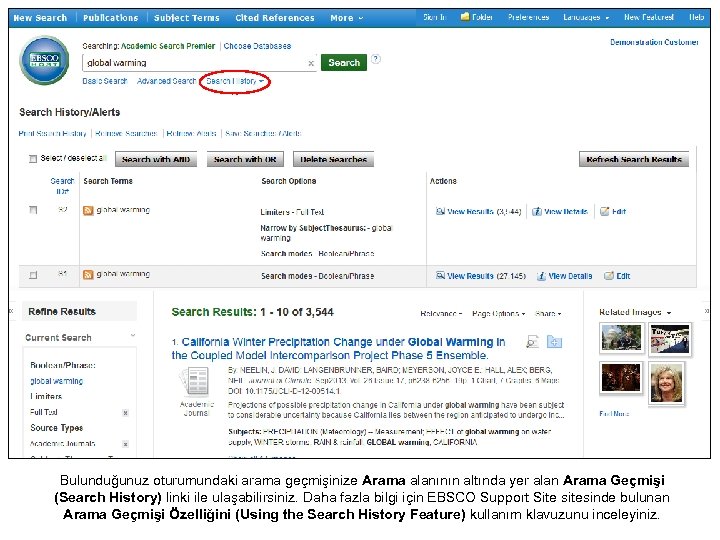Click the Delete Searches button

pos(333,159)
